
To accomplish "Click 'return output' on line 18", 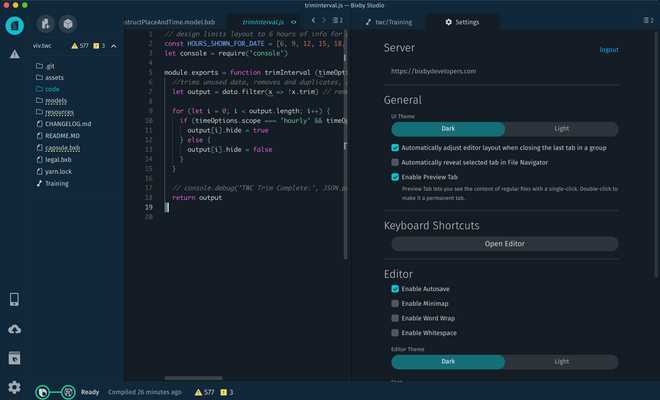I will [x=197, y=197].
